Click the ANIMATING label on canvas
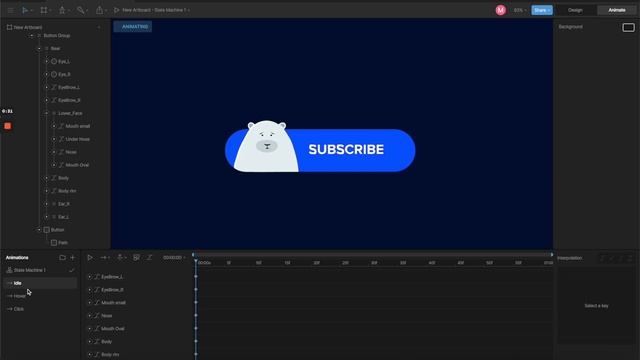 (x=133, y=27)
